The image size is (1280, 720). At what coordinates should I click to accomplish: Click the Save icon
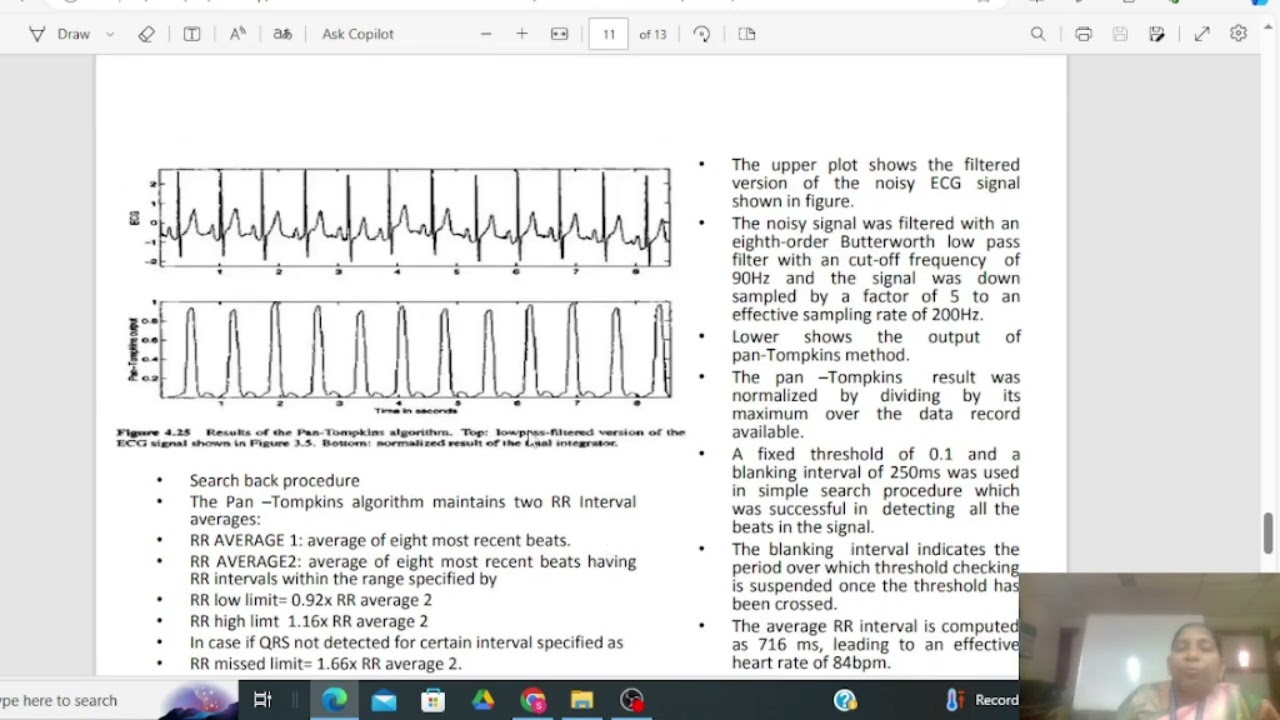[1120, 34]
